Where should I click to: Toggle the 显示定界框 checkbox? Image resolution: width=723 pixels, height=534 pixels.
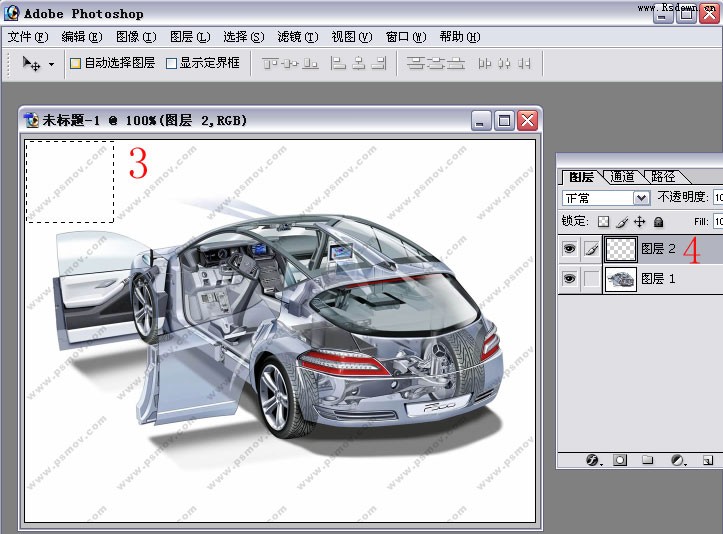click(171, 63)
